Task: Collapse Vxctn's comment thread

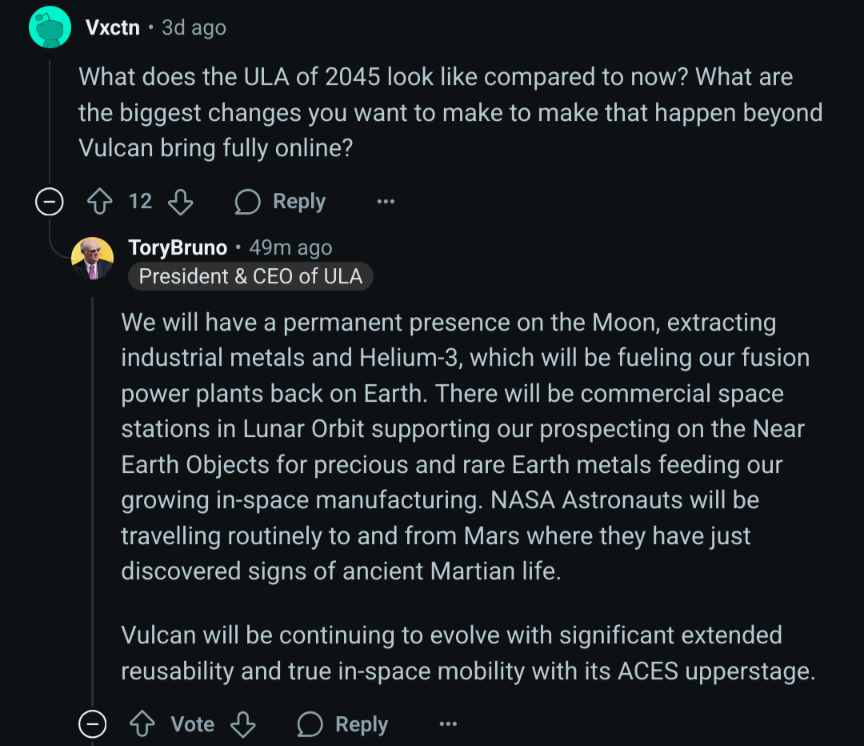Action: coord(48,202)
